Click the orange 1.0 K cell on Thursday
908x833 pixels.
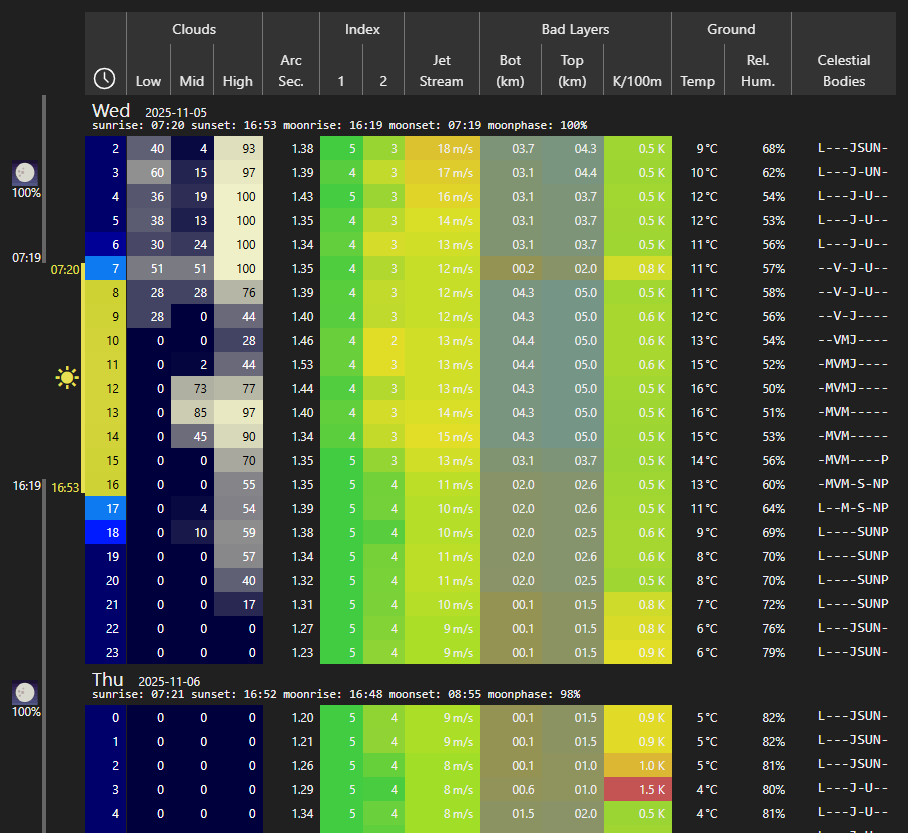(638, 765)
